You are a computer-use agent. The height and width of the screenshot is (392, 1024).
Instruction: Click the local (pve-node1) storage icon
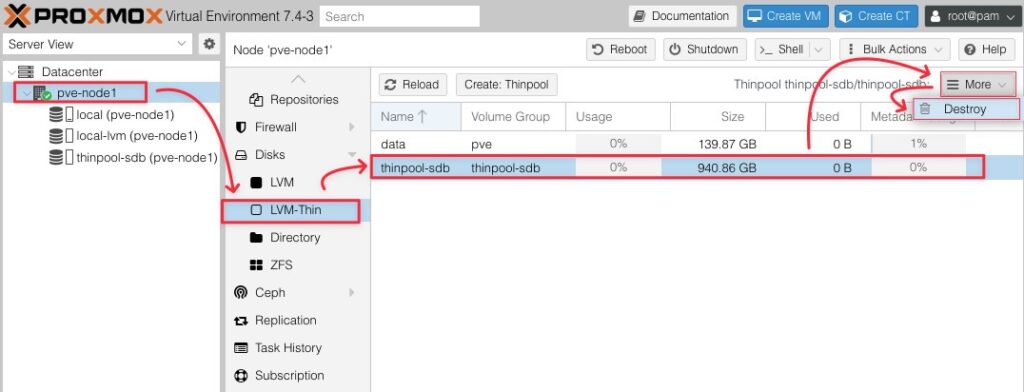(61, 115)
